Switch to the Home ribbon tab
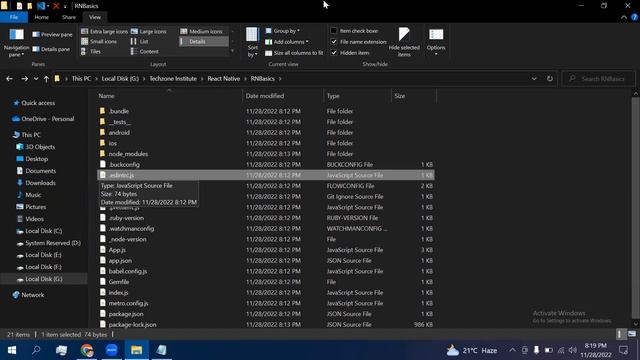640x360 pixels. click(x=42, y=17)
